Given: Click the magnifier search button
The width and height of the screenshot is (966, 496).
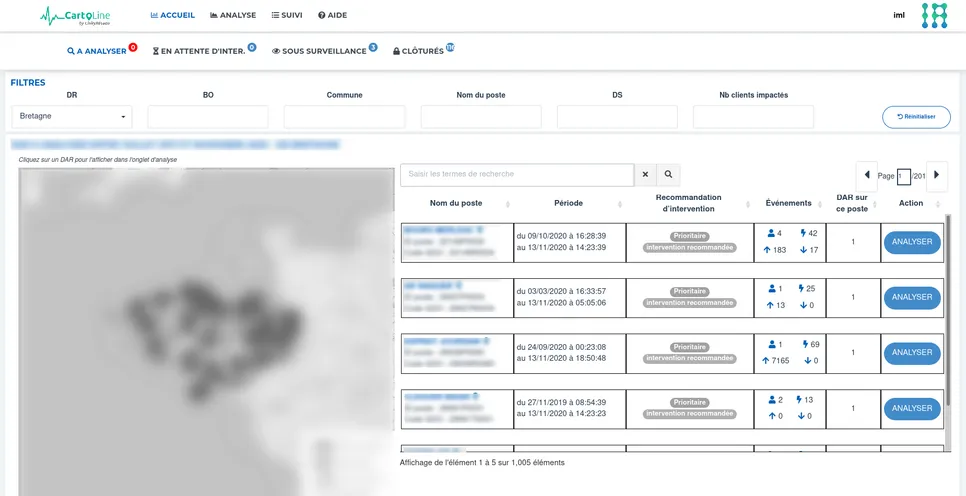Looking at the screenshot, I should 668,175.
